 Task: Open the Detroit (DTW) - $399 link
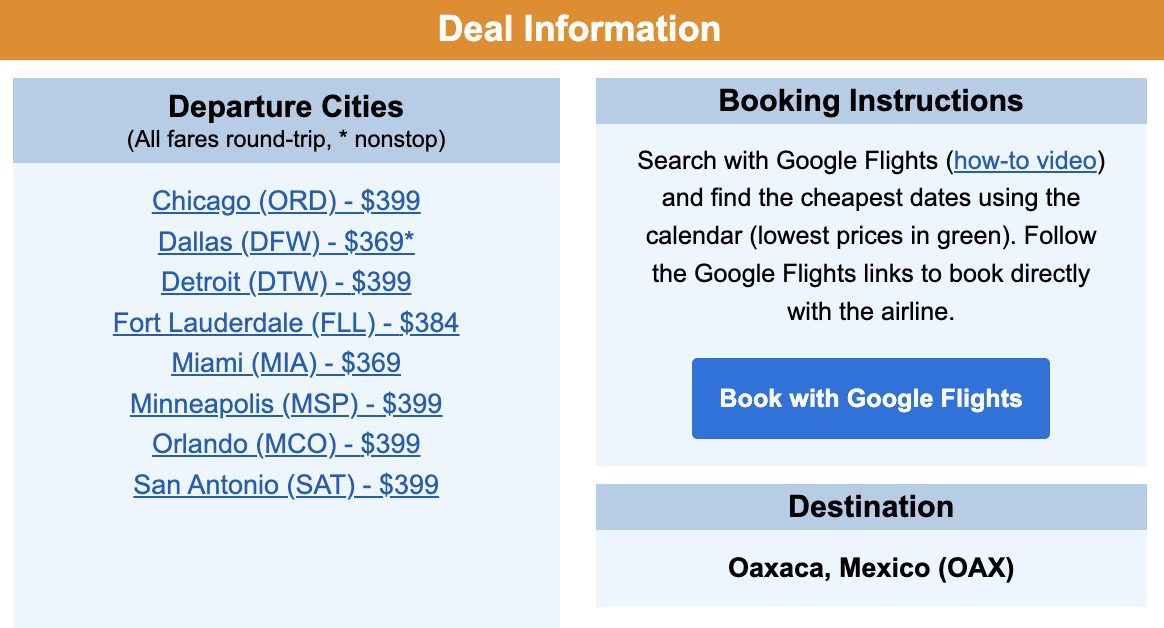click(x=286, y=283)
